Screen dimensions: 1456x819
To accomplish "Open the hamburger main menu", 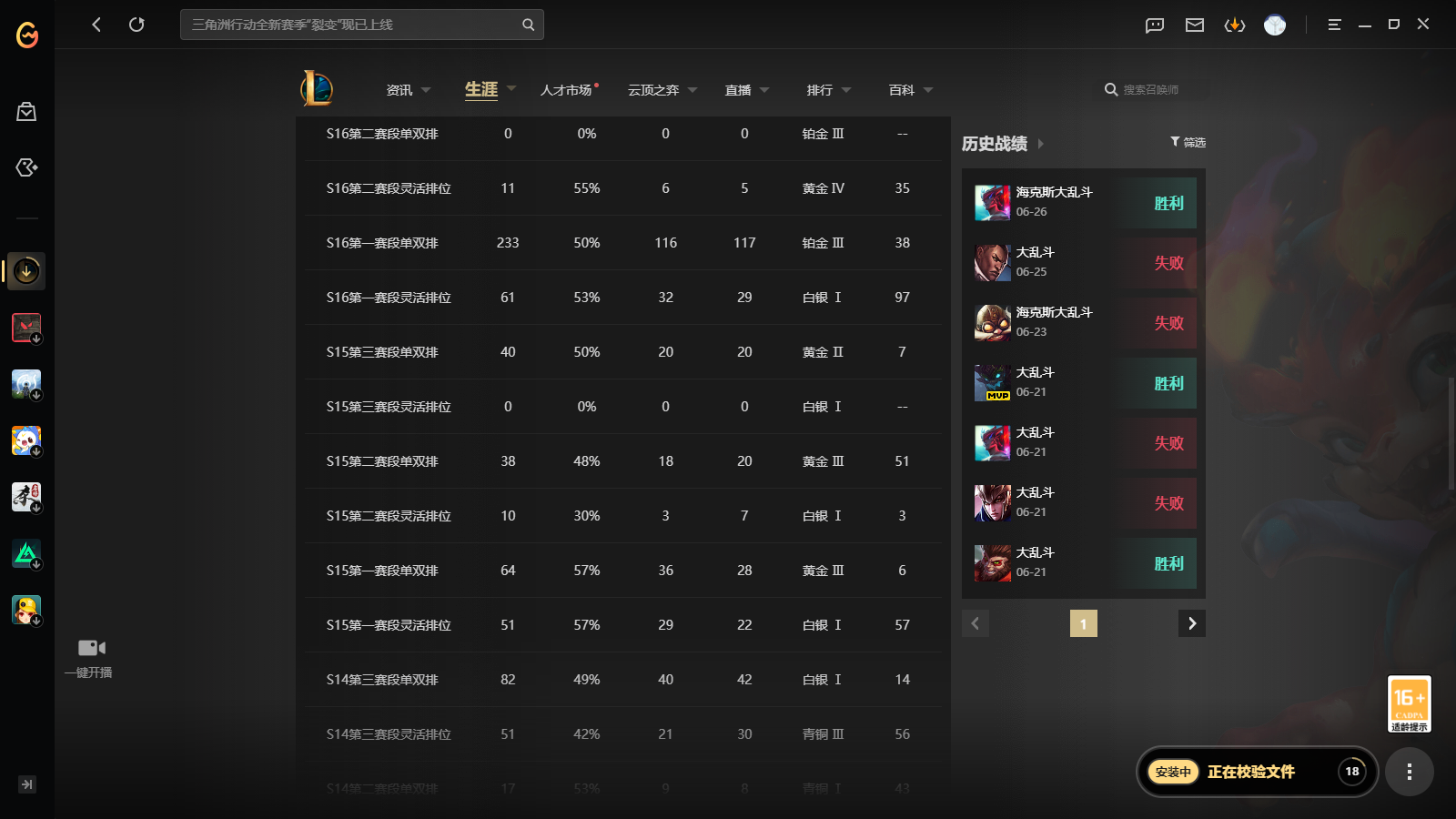I will 1334,25.
